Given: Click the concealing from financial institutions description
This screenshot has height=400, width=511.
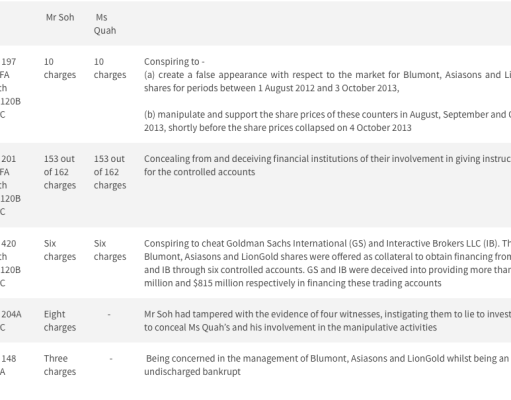Looking at the screenshot, I should click(x=327, y=165).
